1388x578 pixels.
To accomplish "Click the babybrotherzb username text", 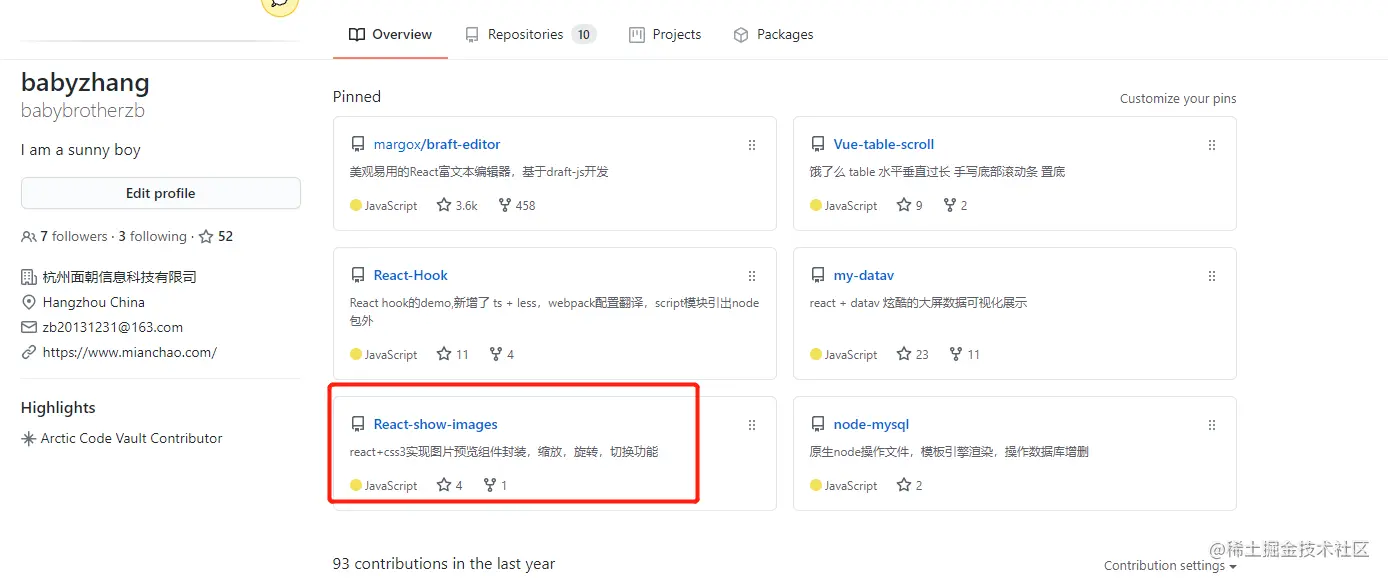I will pos(83,111).
